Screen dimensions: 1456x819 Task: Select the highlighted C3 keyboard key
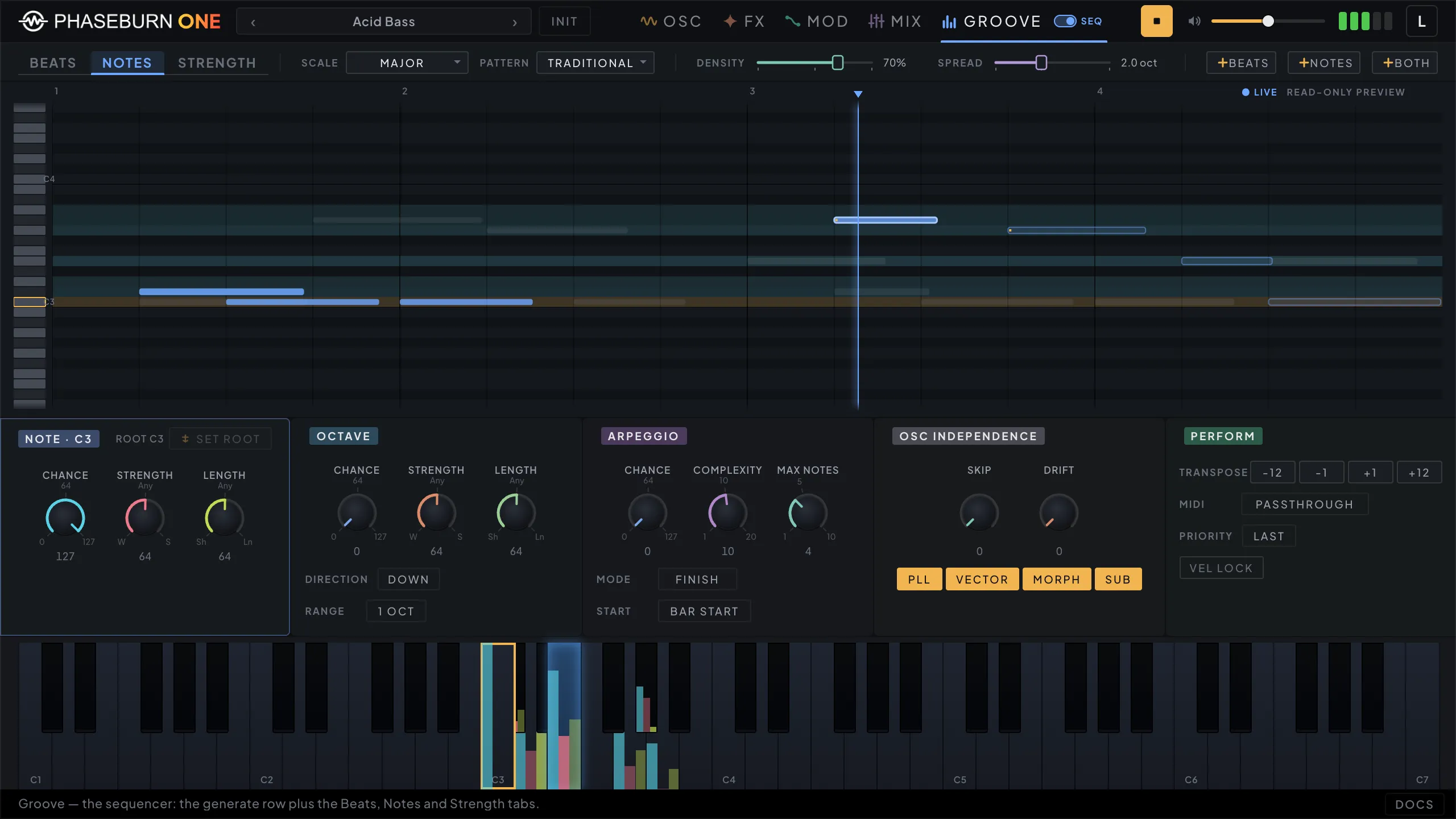pos(498,716)
